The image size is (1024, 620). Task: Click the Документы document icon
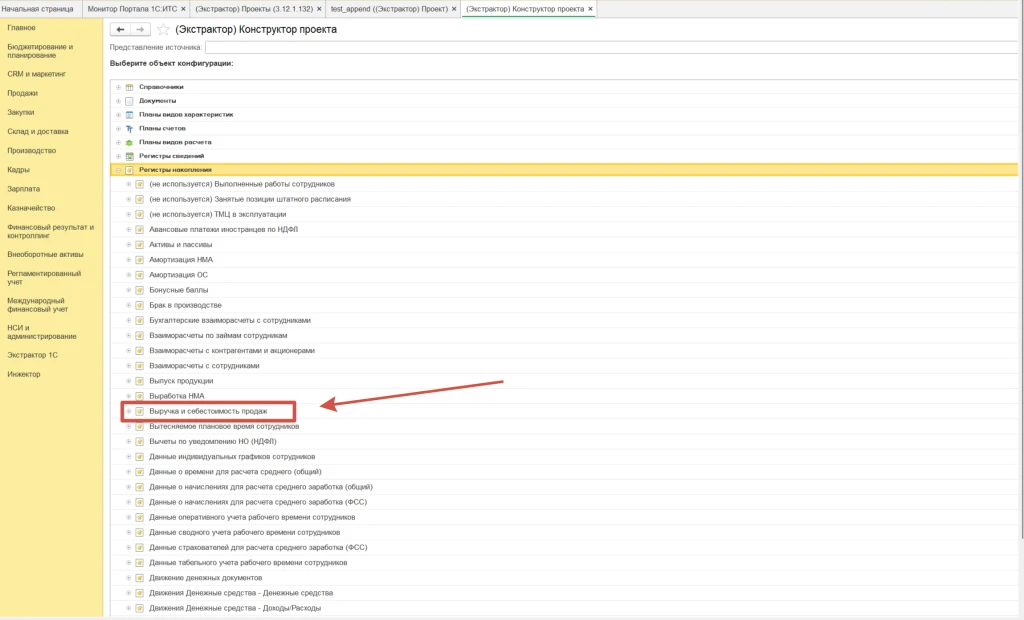point(129,101)
